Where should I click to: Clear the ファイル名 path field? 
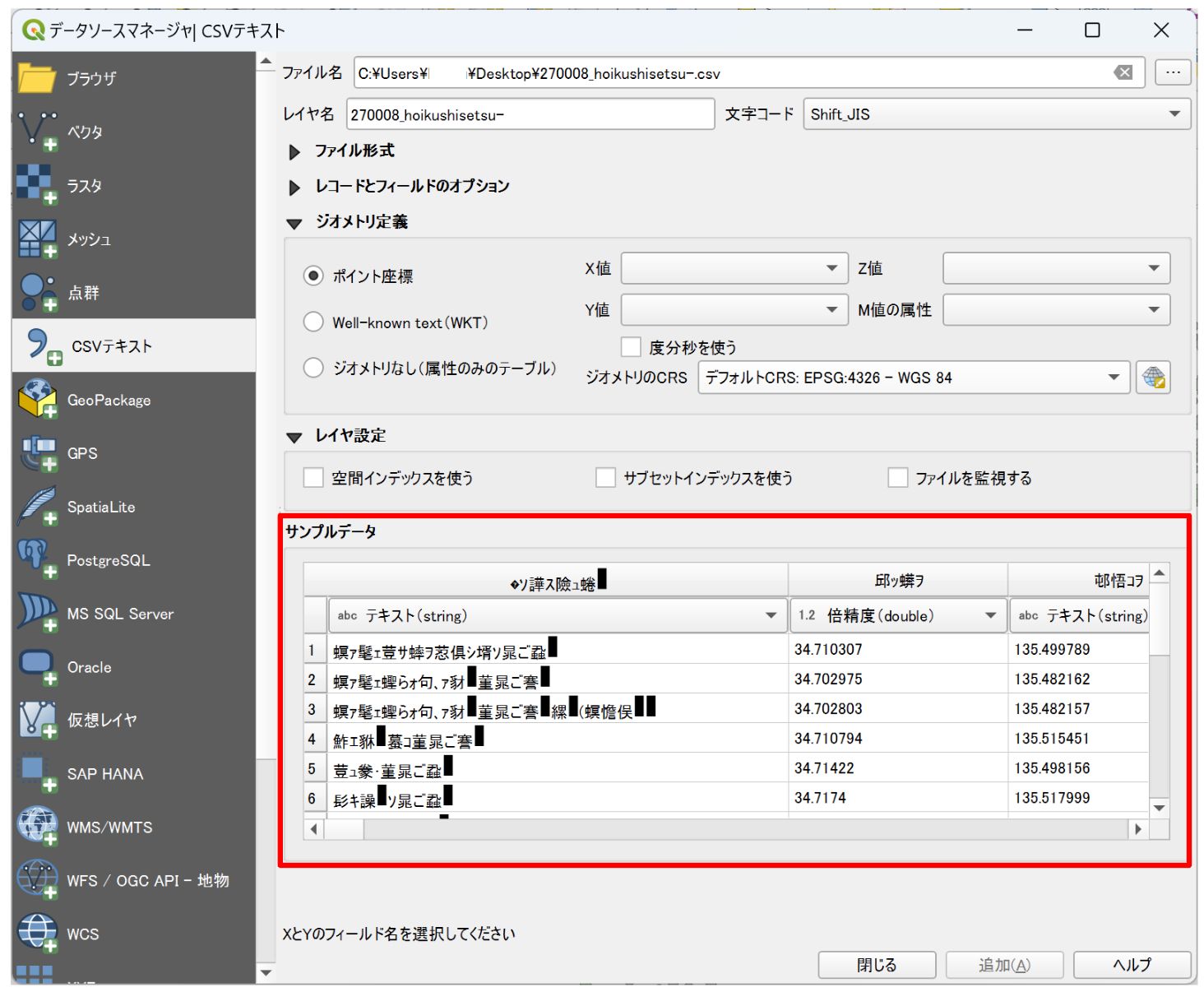tap(1123, 72)
